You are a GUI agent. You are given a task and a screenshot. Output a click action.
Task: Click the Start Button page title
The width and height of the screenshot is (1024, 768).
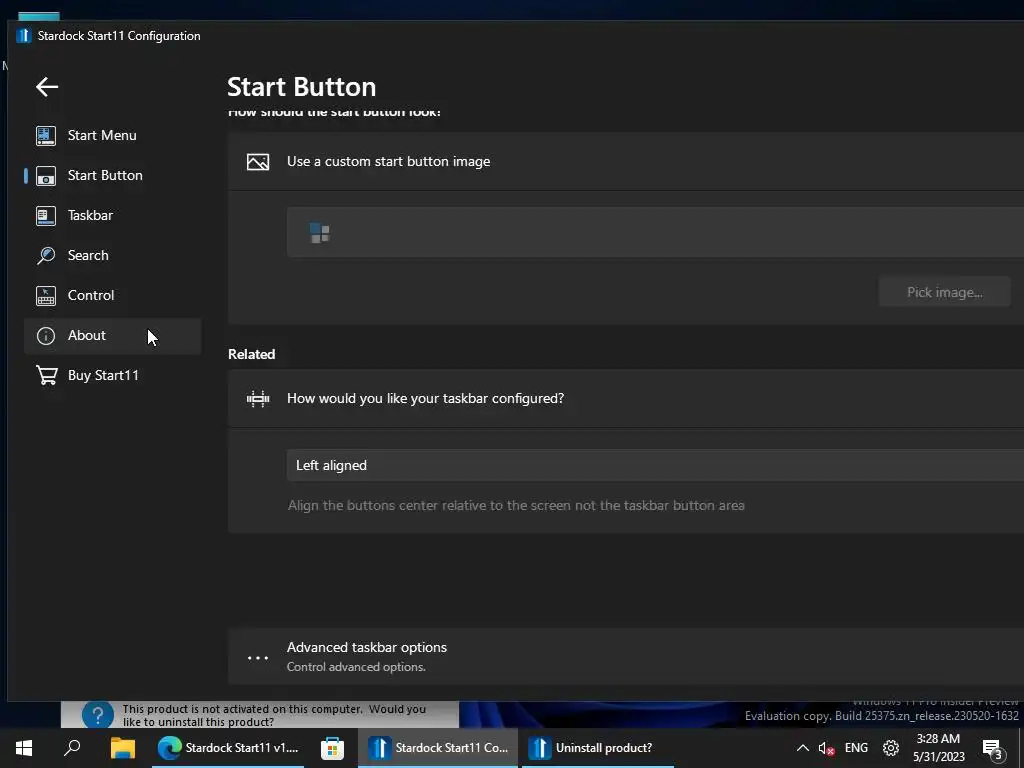[302, 87]
